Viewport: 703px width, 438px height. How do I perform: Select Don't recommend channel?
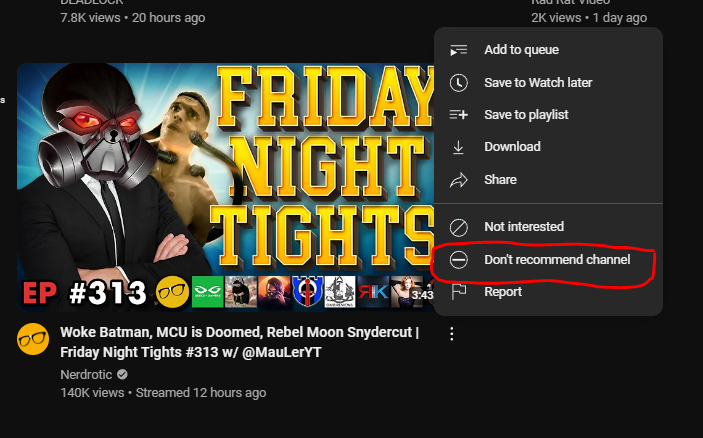pos(548,260)
